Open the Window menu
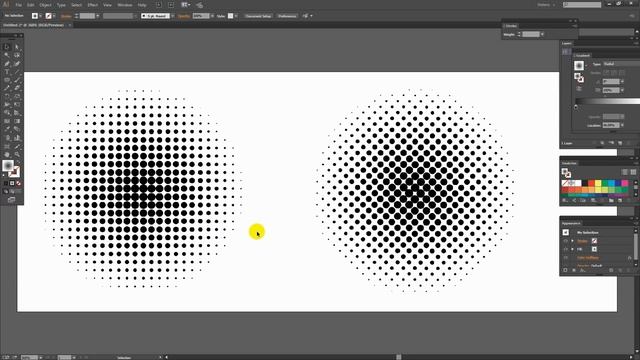The width and height of the screenshot is (640, 360). [125, 5]
